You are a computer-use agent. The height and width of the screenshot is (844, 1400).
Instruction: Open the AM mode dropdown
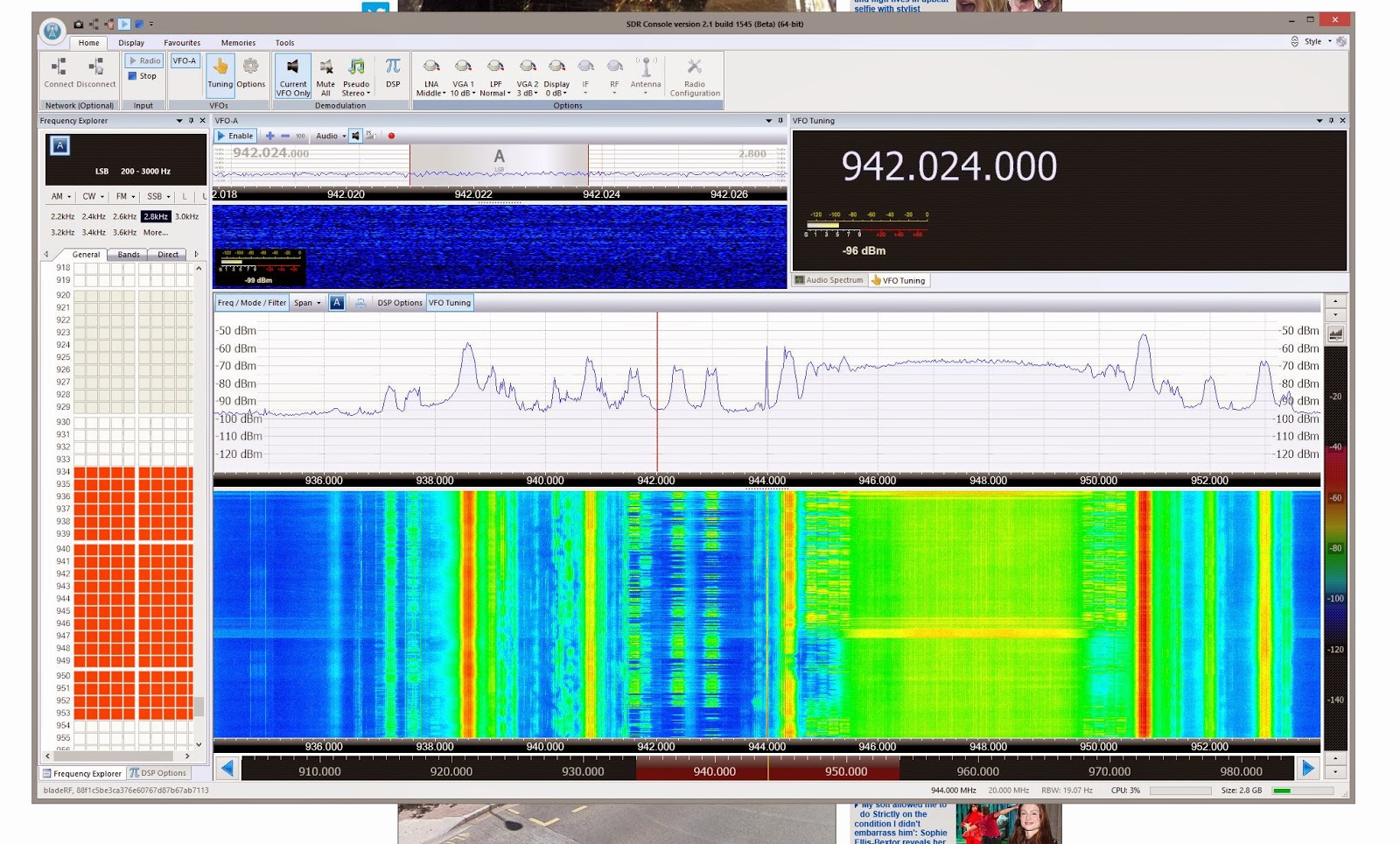(x=60, y=196)
